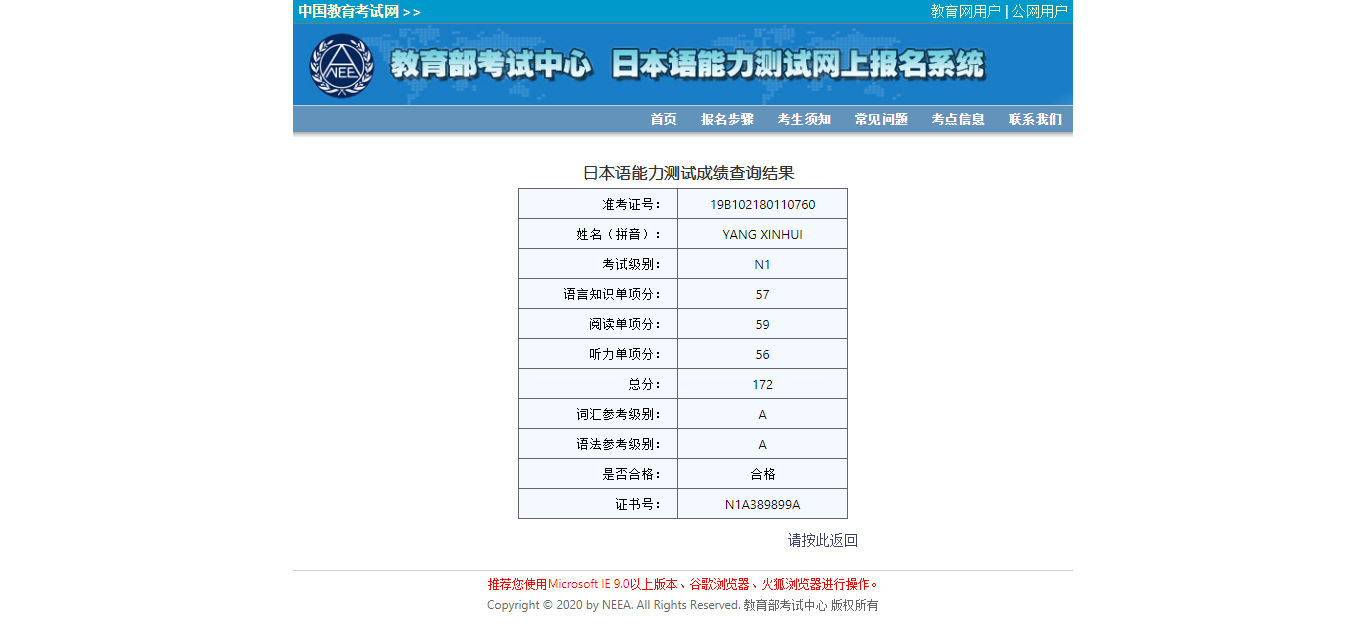The image size is (1366, 625).
Task: Open the 常见问题 menu item
Action: 881,119
